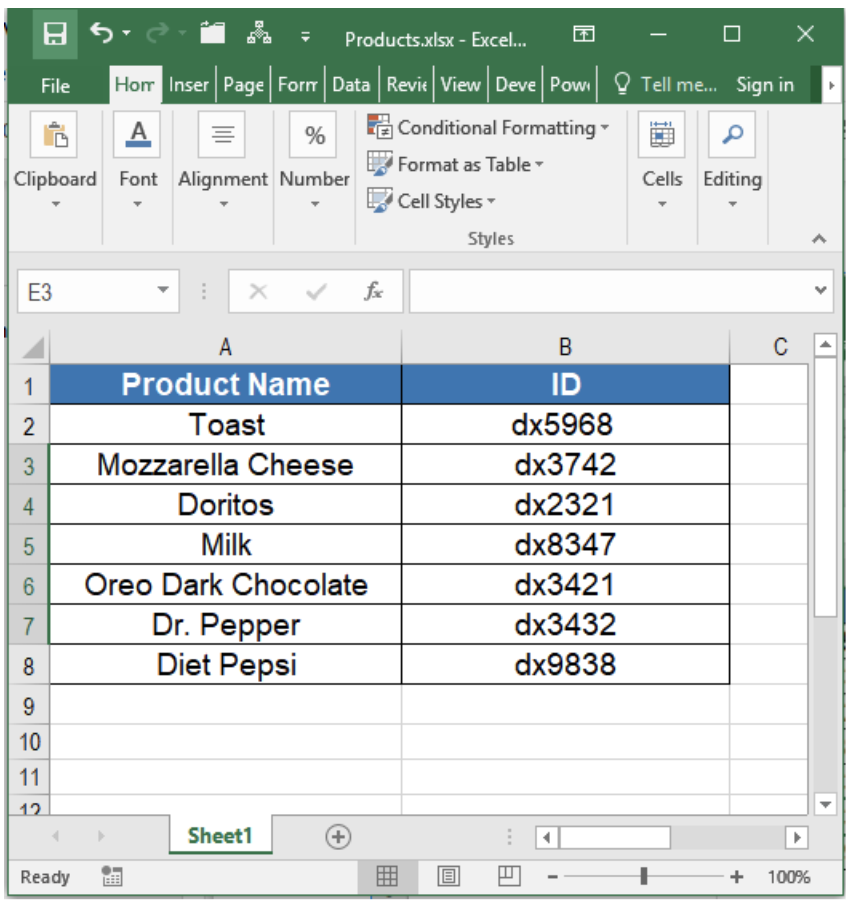Open the Undo history dropdown arrow

pyautogui.click(x=126, y=33)
